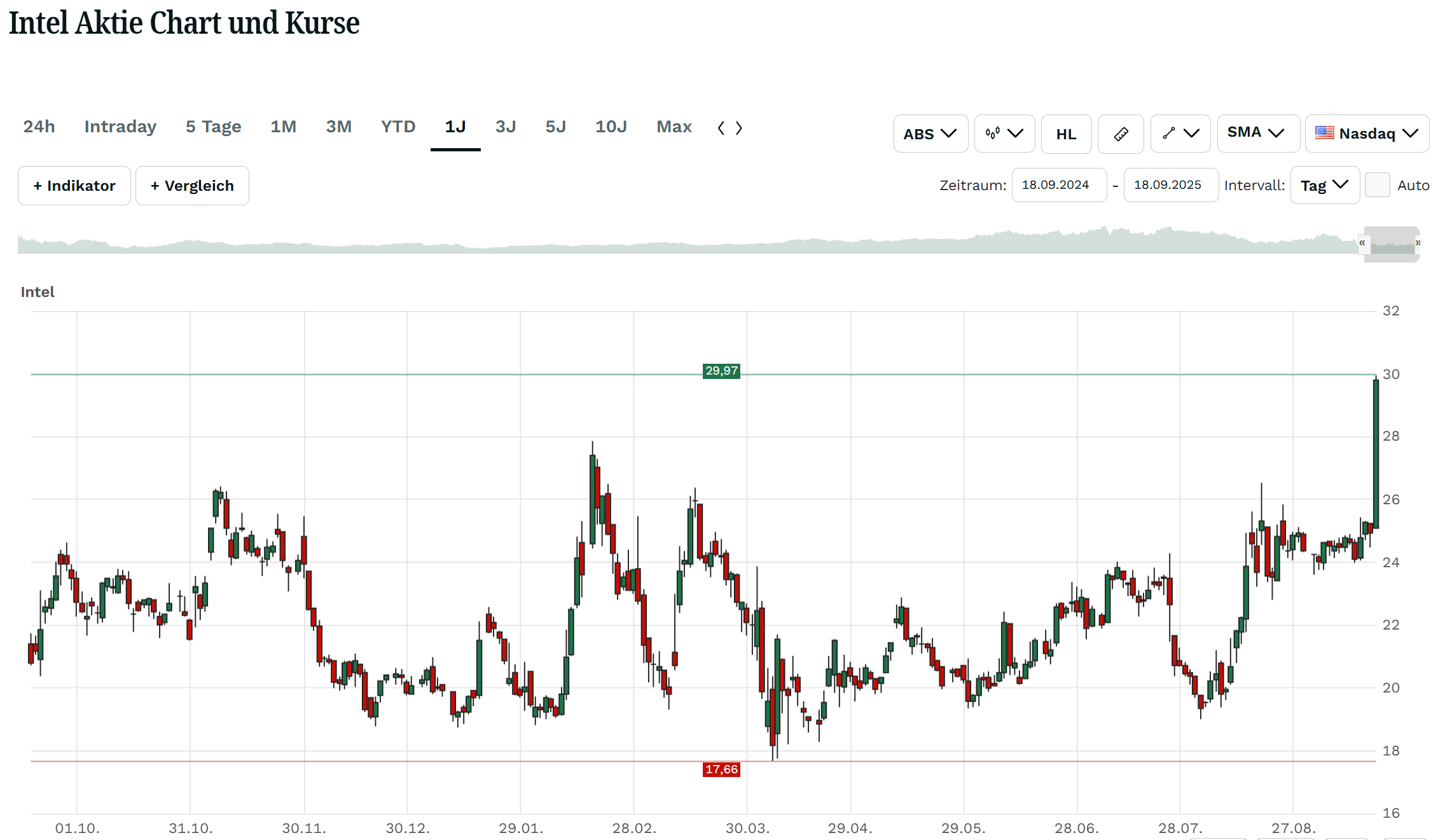Click the 28.06. date axis label

click(1077, 829)
